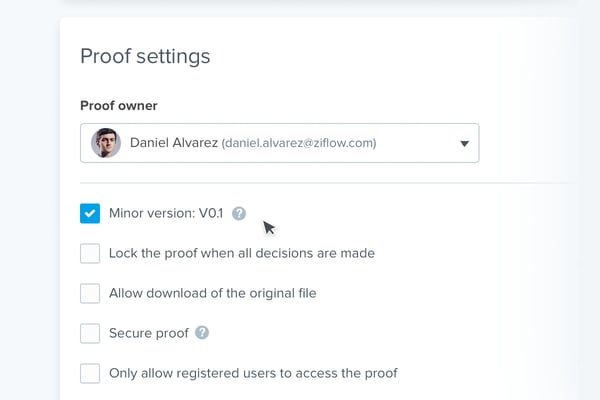This screenshot has height=400, width=600.
Task: Click the 'Minor version: V0.1' label
Action: [x=166, y=213]
